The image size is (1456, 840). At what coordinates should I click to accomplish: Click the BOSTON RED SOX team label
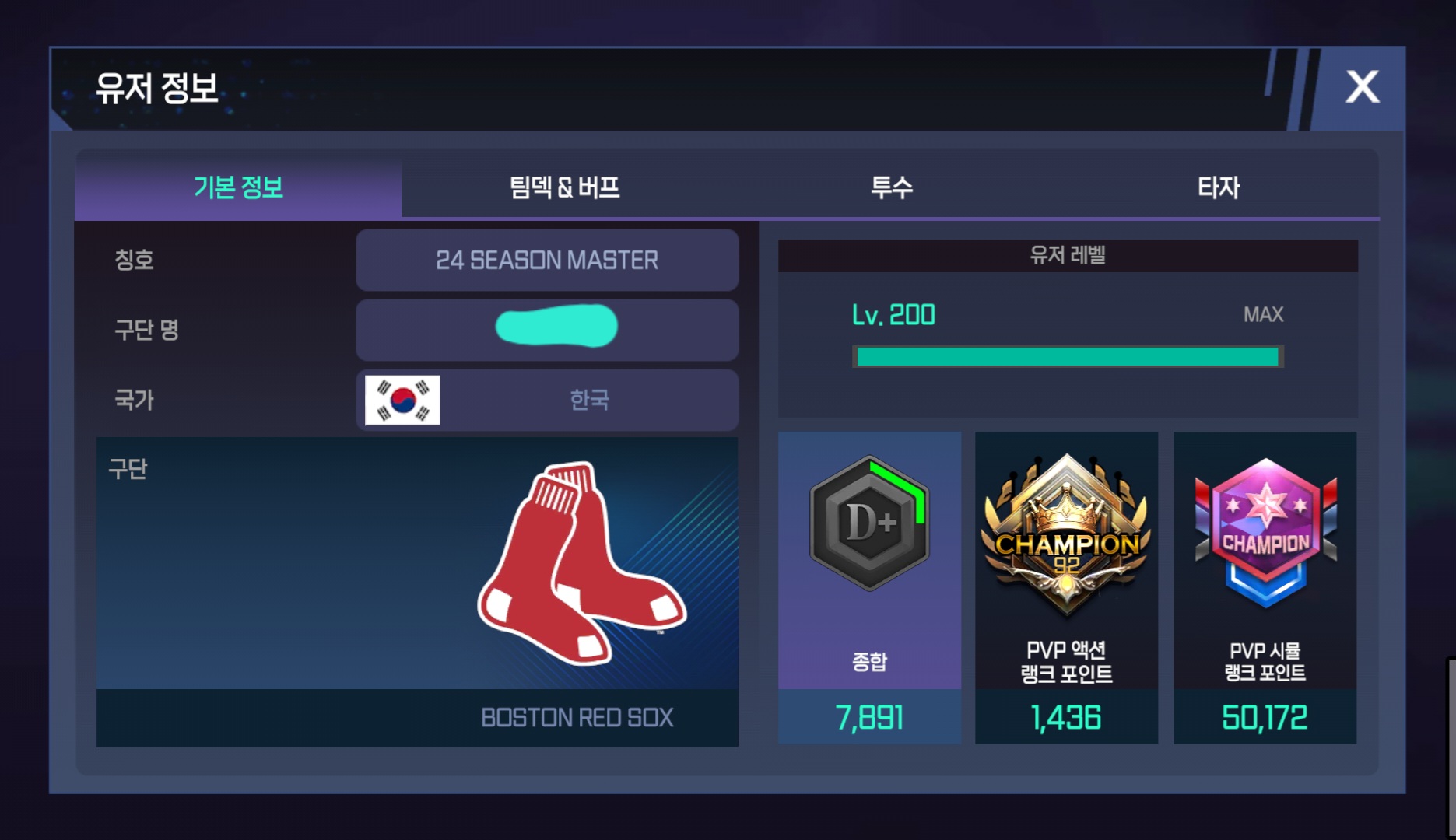pos(577,717)
